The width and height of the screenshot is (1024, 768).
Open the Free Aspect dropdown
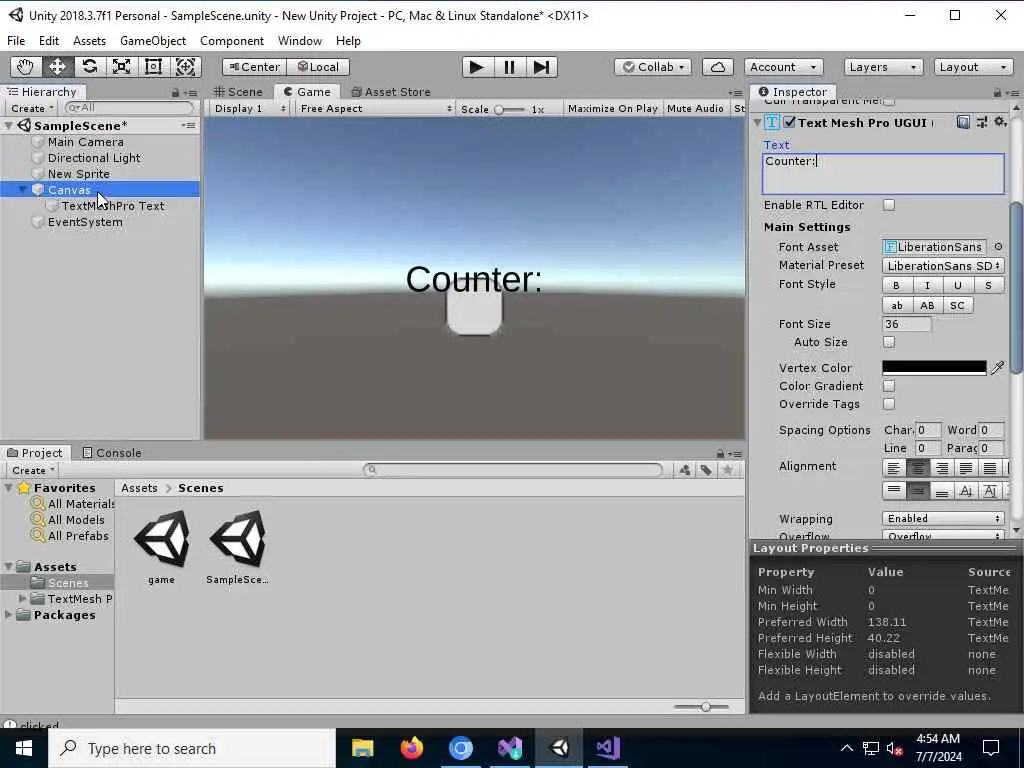coord(374,108)
